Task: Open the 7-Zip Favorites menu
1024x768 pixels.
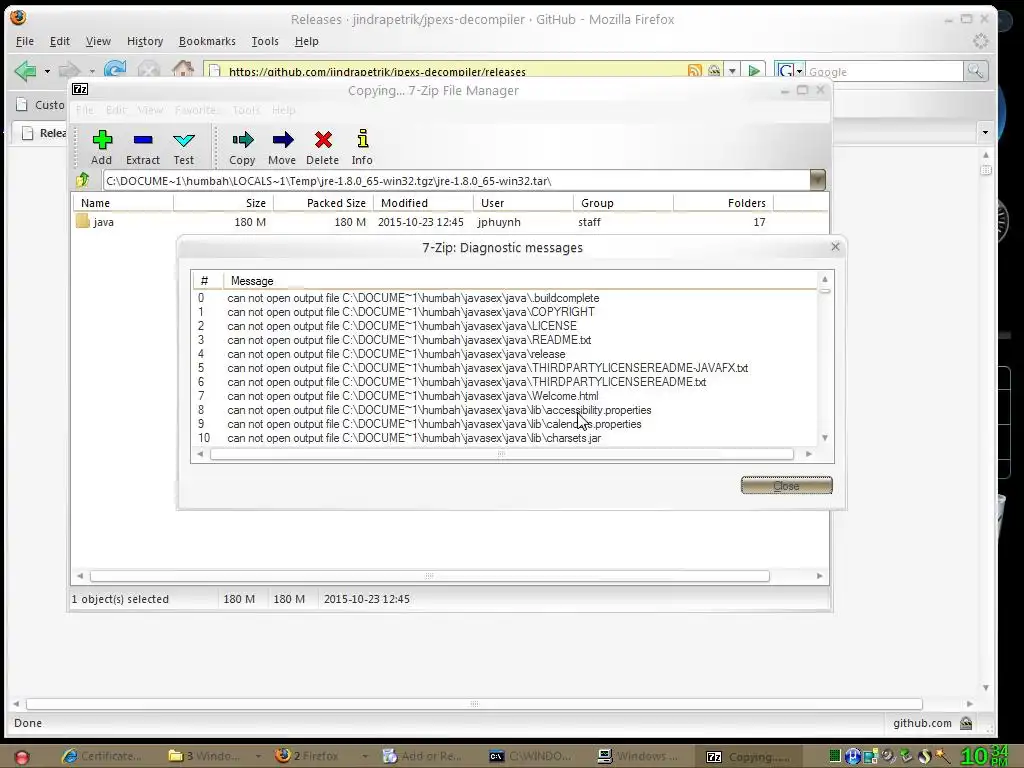Action: click(196, 110)
